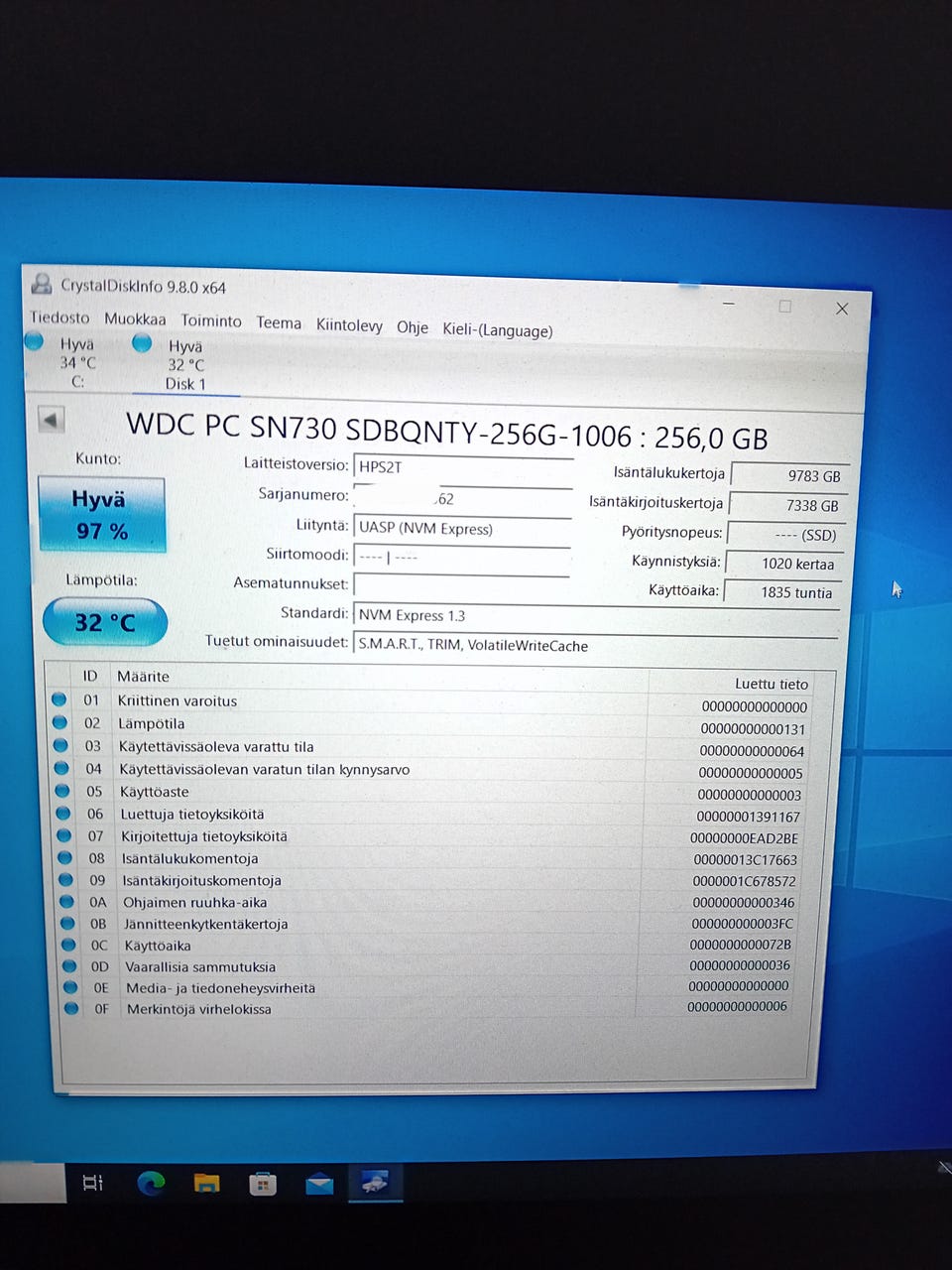Select the Lämpötila attribute row

(444, 725)
